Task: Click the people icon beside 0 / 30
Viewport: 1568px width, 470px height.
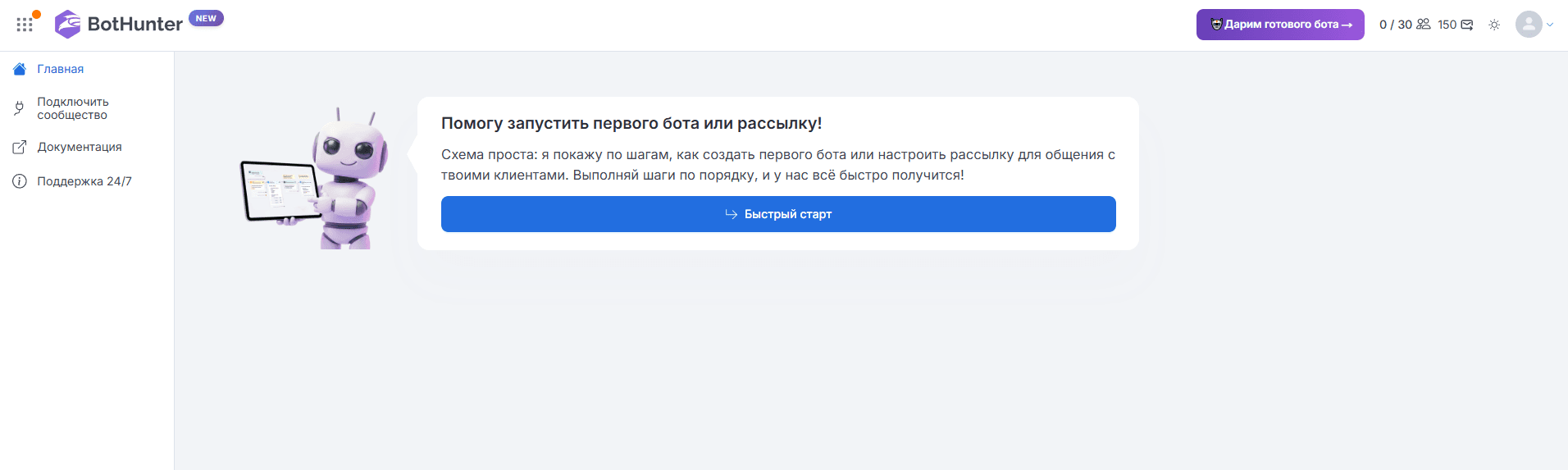Action: point(1424,25)
